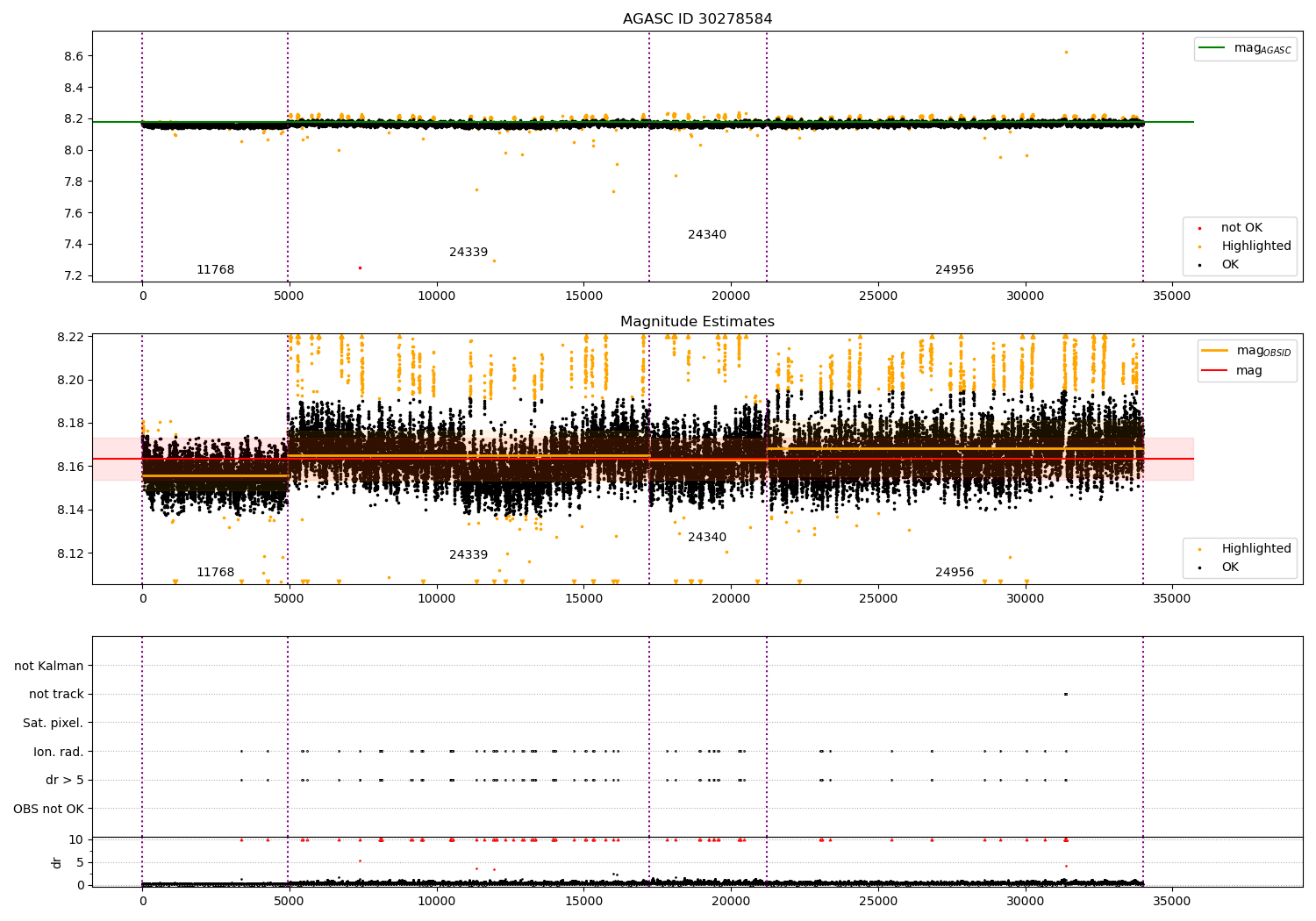The height and width of the screenshot is (921, 1316).
Task: Click the plot title "AGASC ID 30278584"
Action: 697,19
